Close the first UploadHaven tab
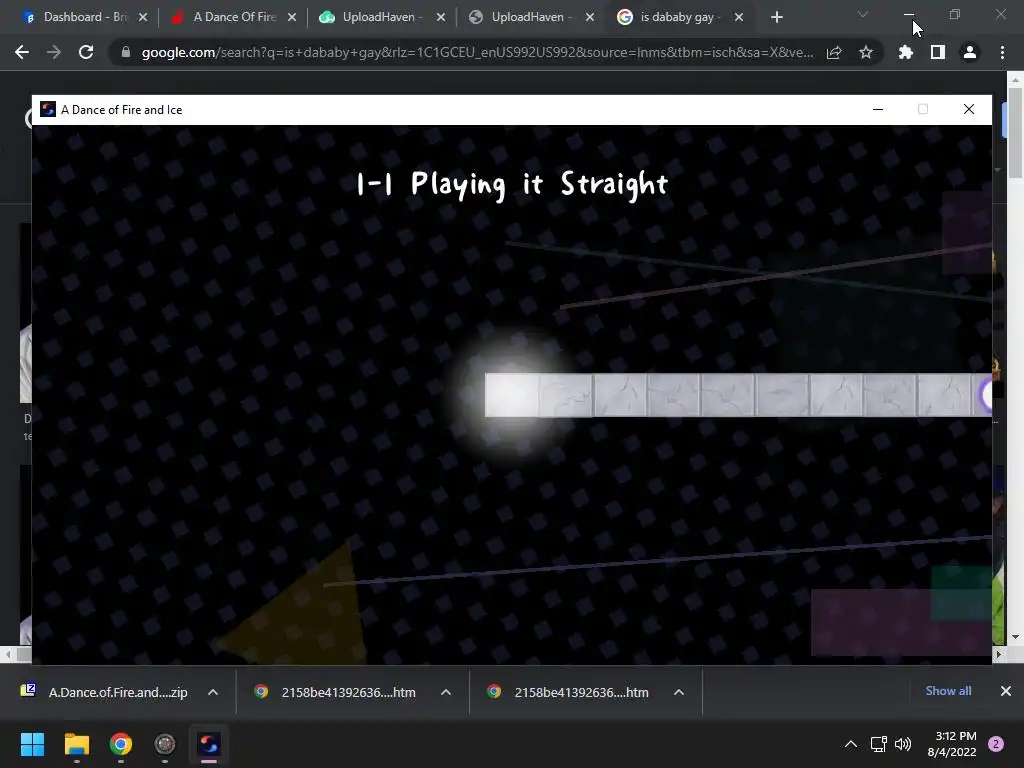 [x=441, y=18]
